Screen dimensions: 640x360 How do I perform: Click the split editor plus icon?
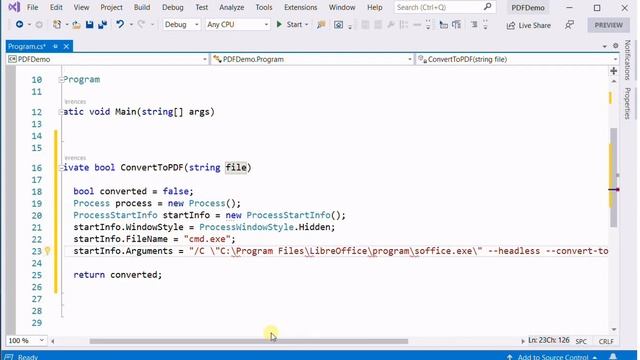[613, 71]
